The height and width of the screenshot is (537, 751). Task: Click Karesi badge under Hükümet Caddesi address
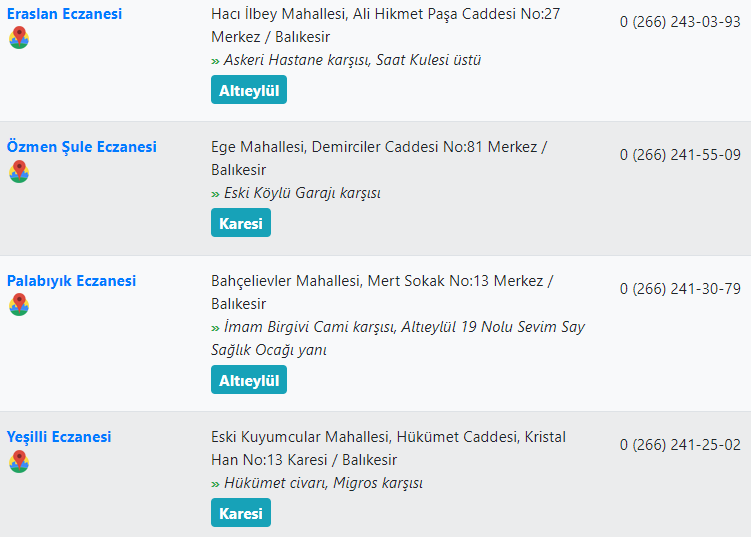tap(241, 513)
